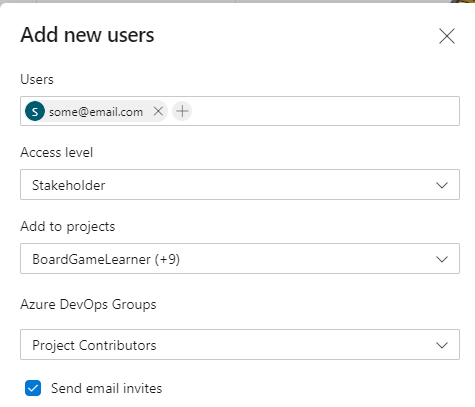
Task: Click the chevron beside Project Contributors
Action: pos(442,345)
